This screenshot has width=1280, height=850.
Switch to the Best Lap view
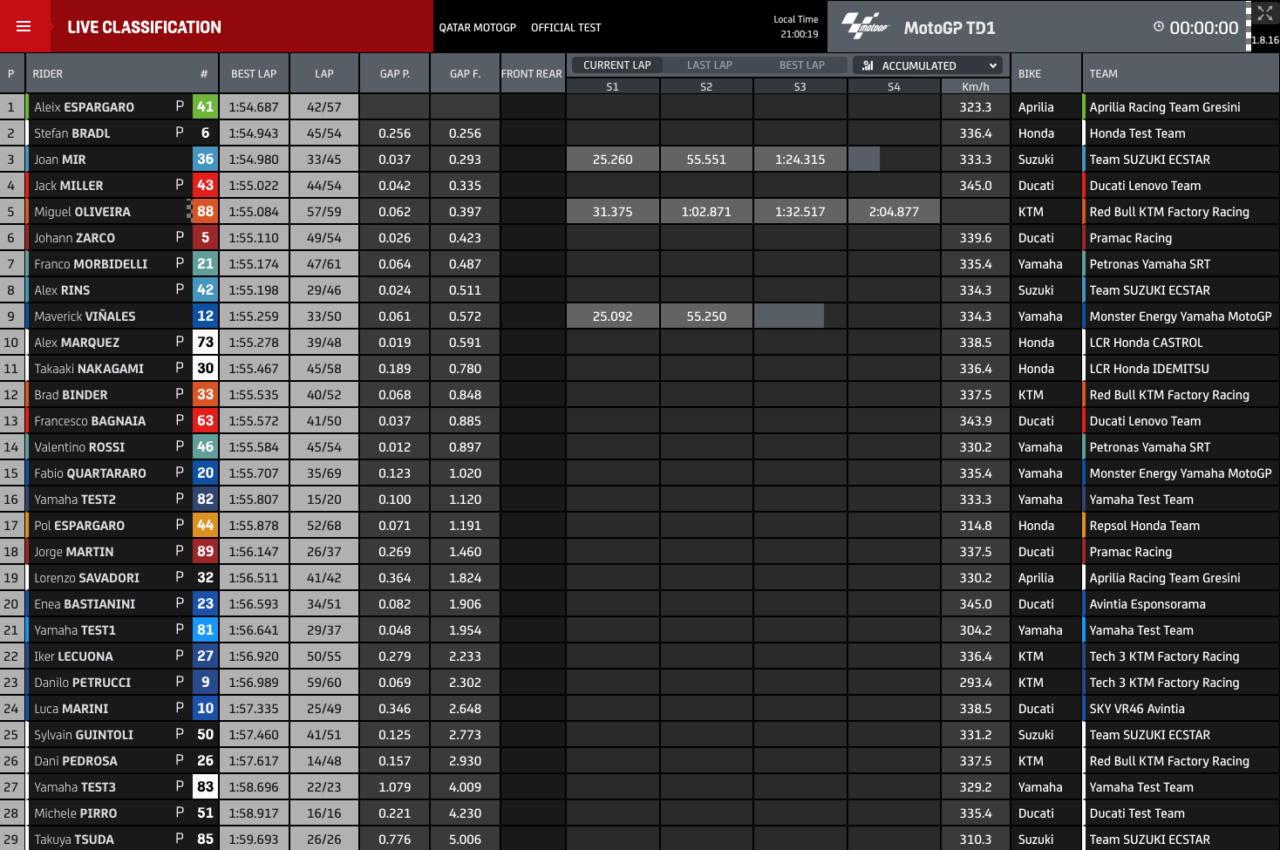(802, 65)
